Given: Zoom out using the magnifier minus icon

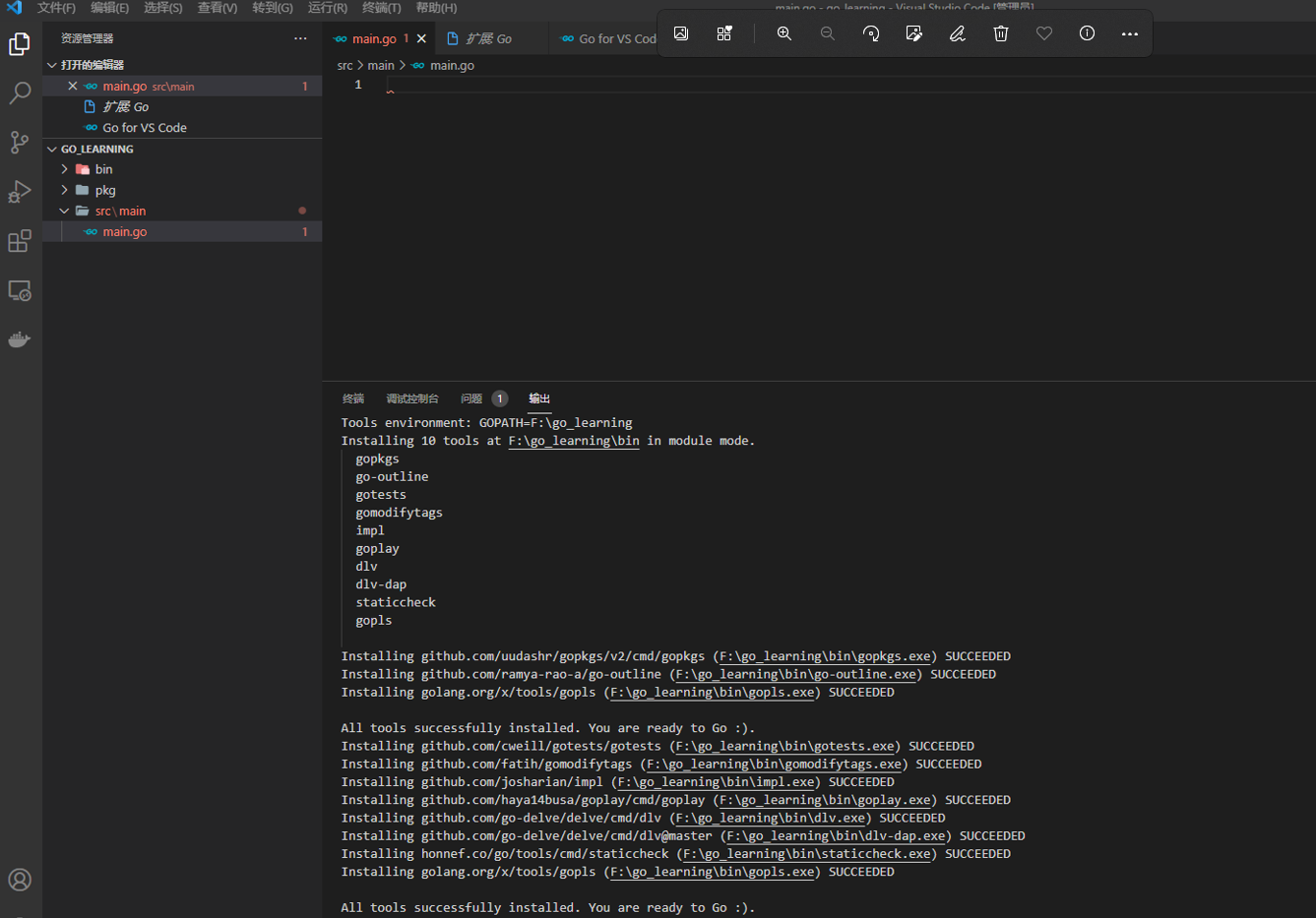Looking at the screenshot, I should pos(828,33).
